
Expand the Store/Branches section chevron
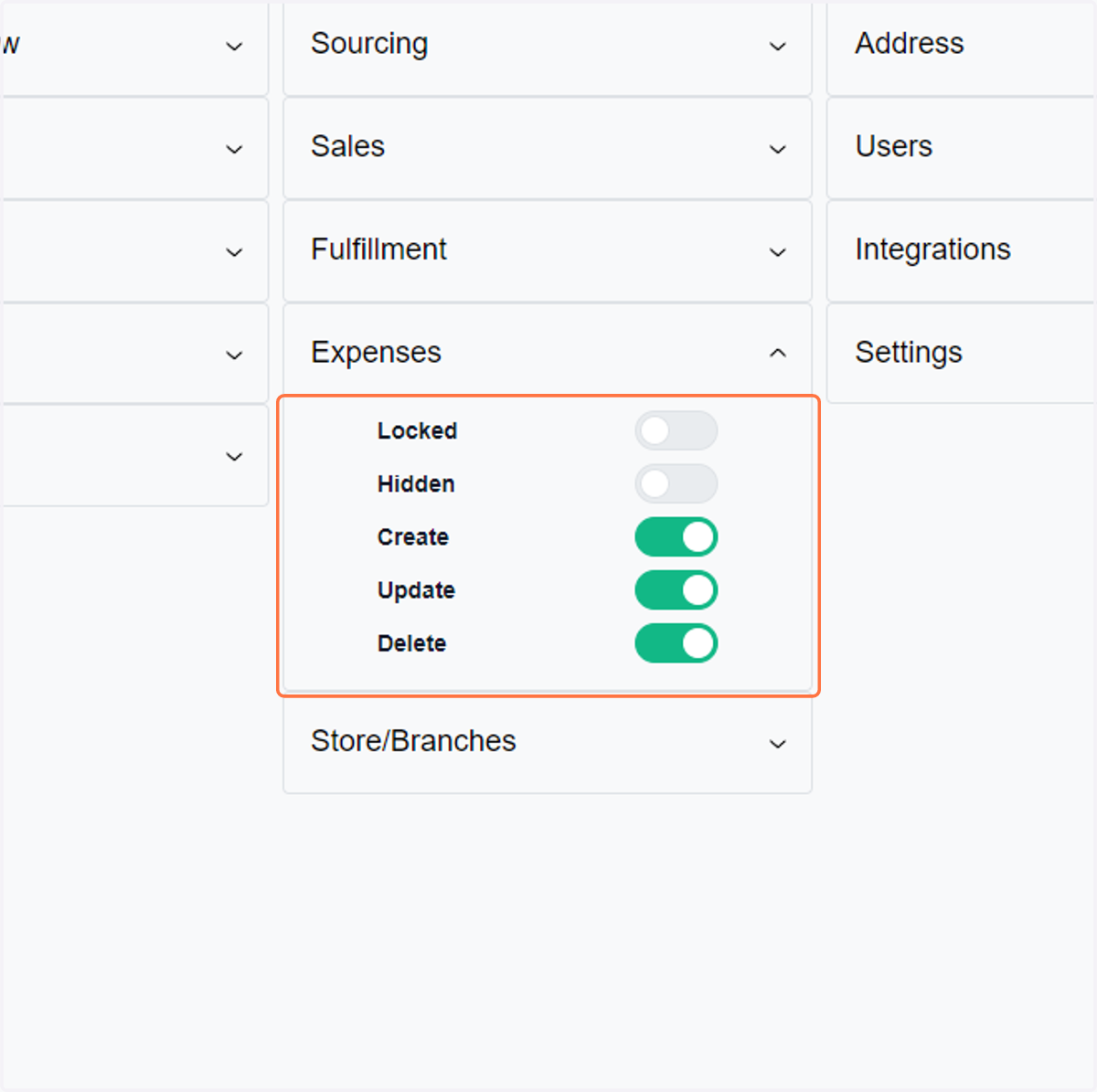pyautogui.click(x=778, y=744)
